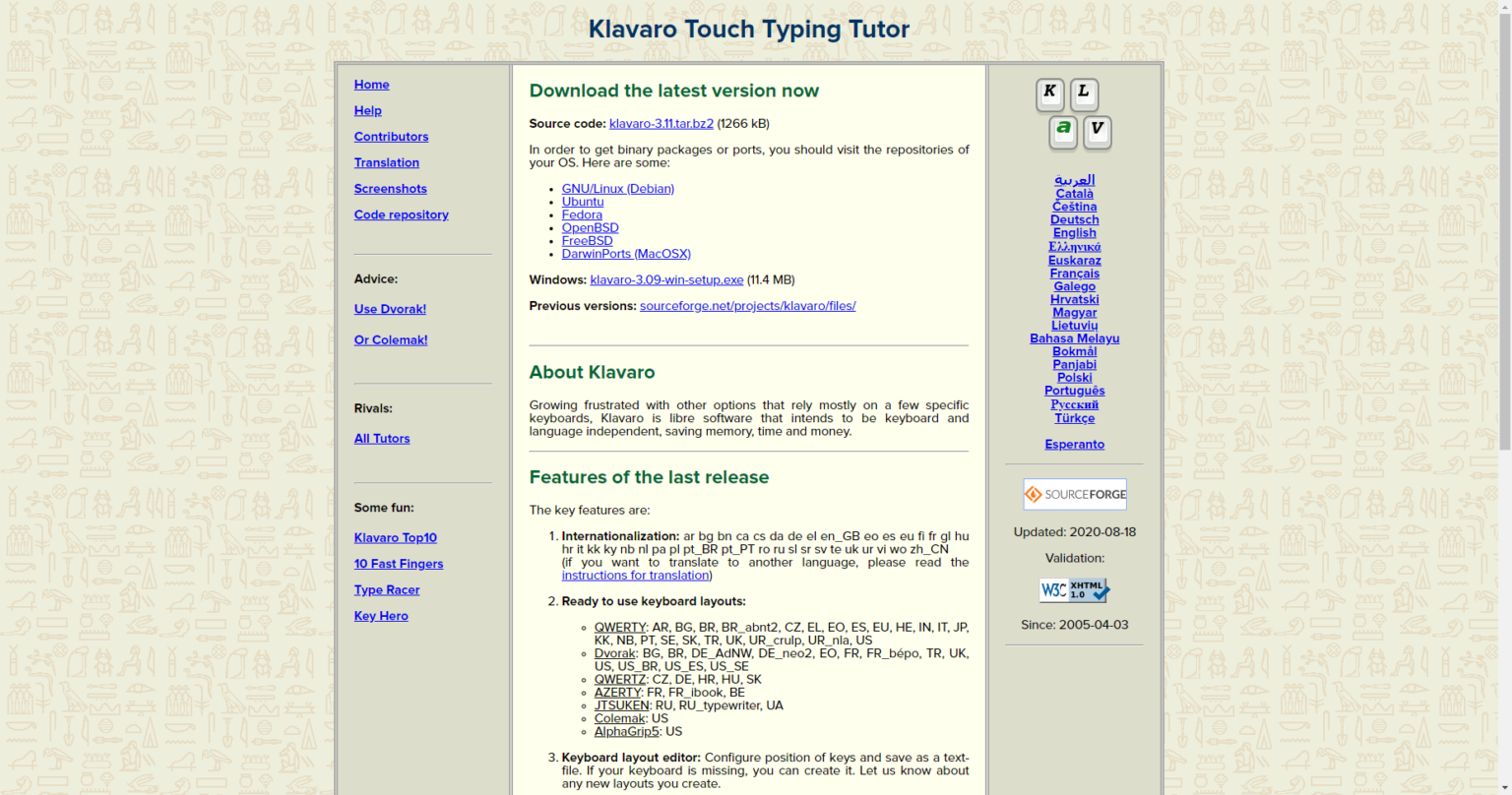Open the Klavaro Top10 page

tap(395, 537)
